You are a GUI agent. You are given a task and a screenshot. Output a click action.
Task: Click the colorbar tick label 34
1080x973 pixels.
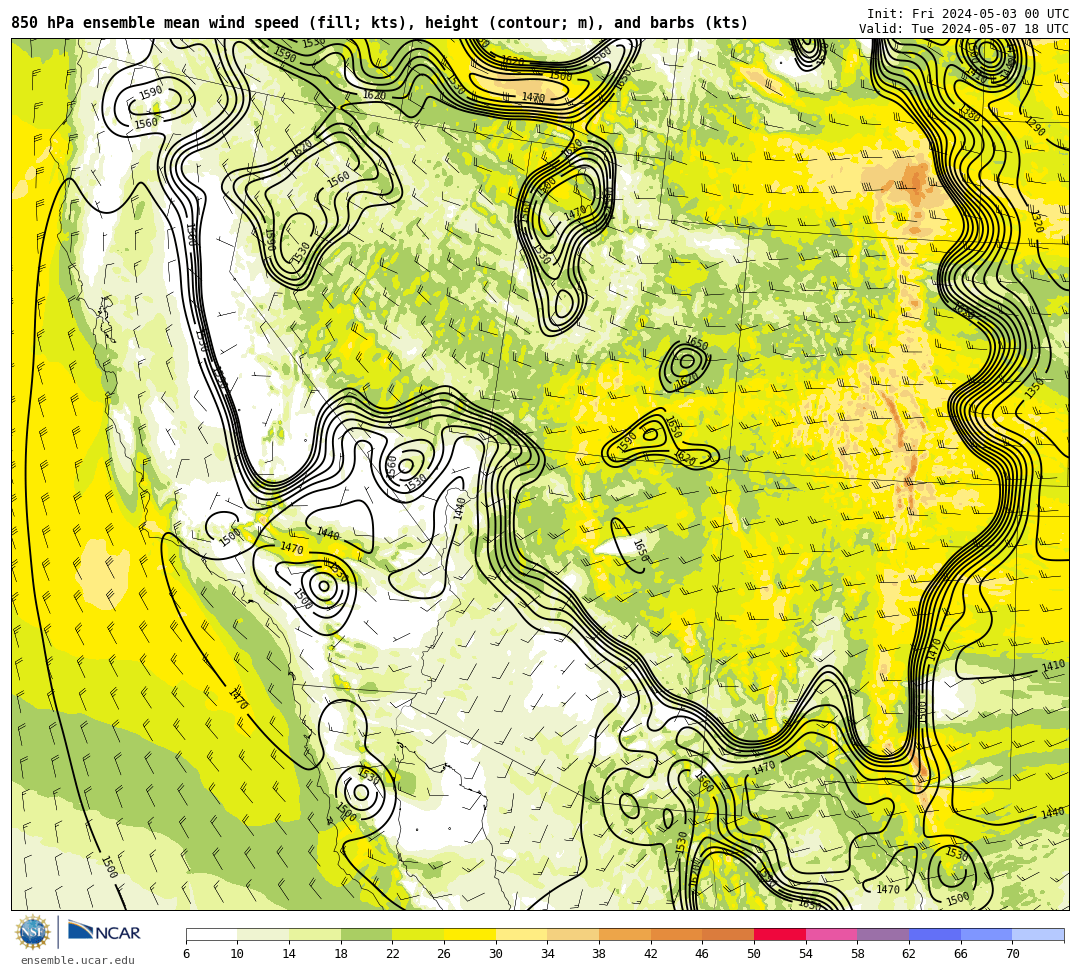click(548, 954)
